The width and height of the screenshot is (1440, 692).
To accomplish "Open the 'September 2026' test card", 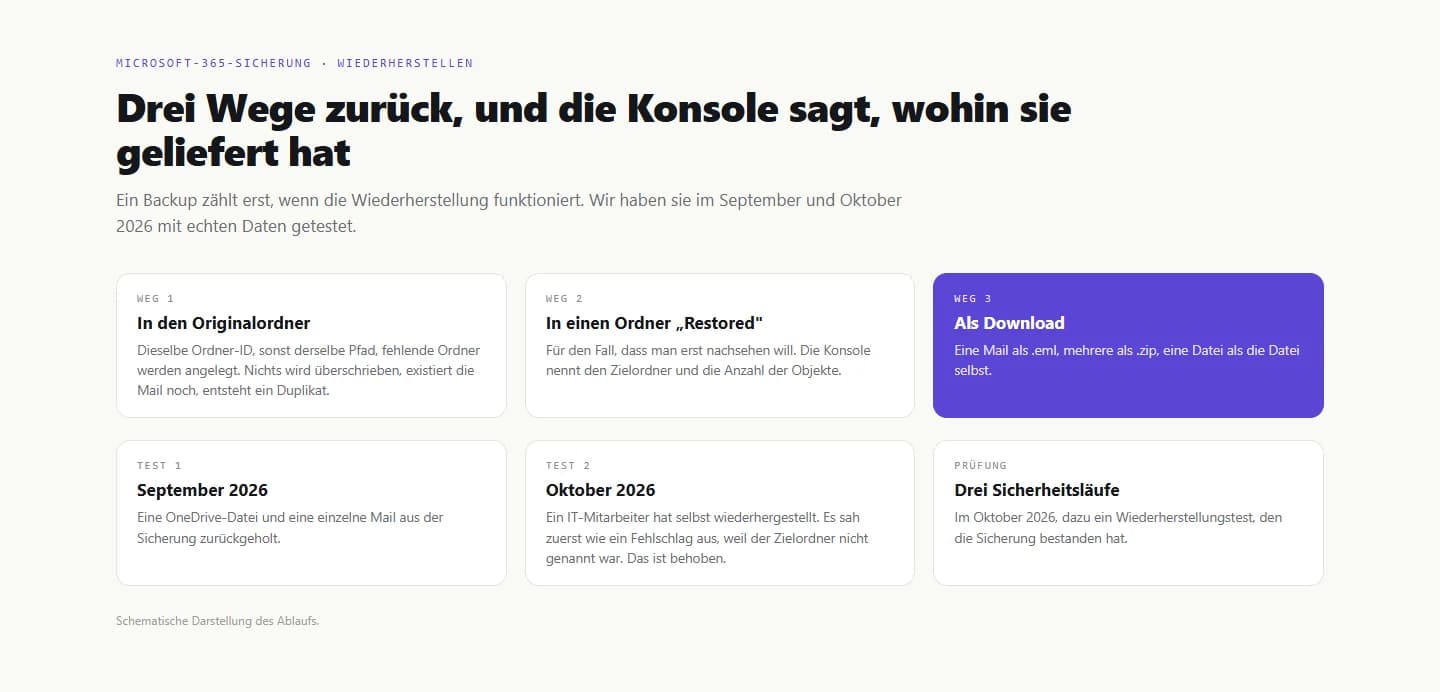I will [x=311, y=513].
